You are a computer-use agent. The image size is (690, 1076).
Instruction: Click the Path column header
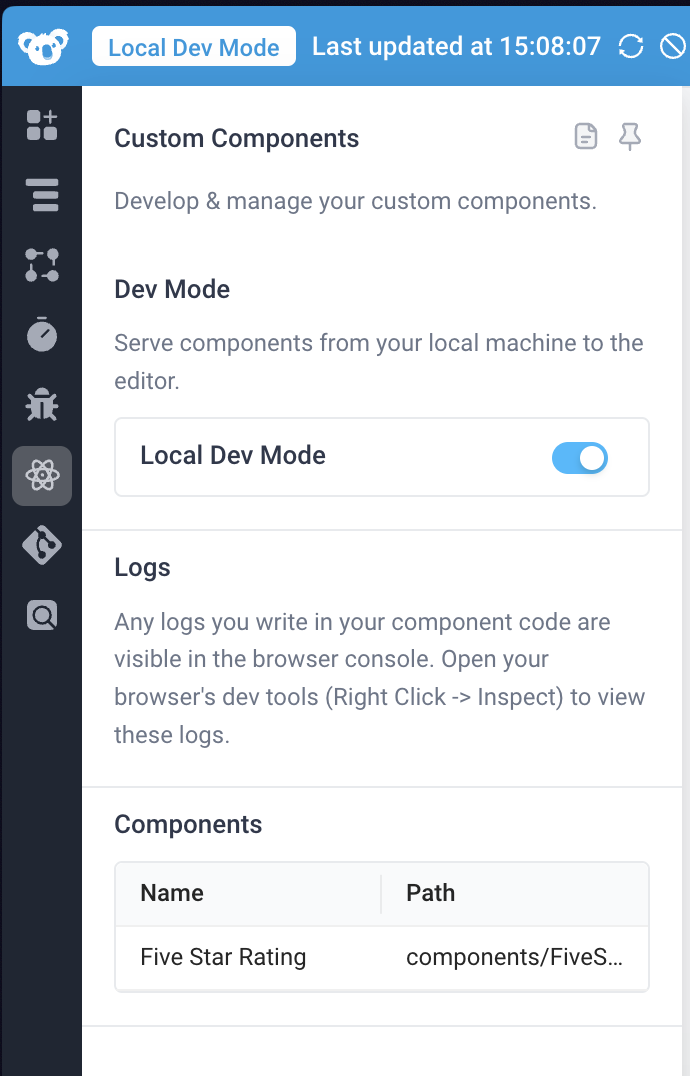click(430, 893)
